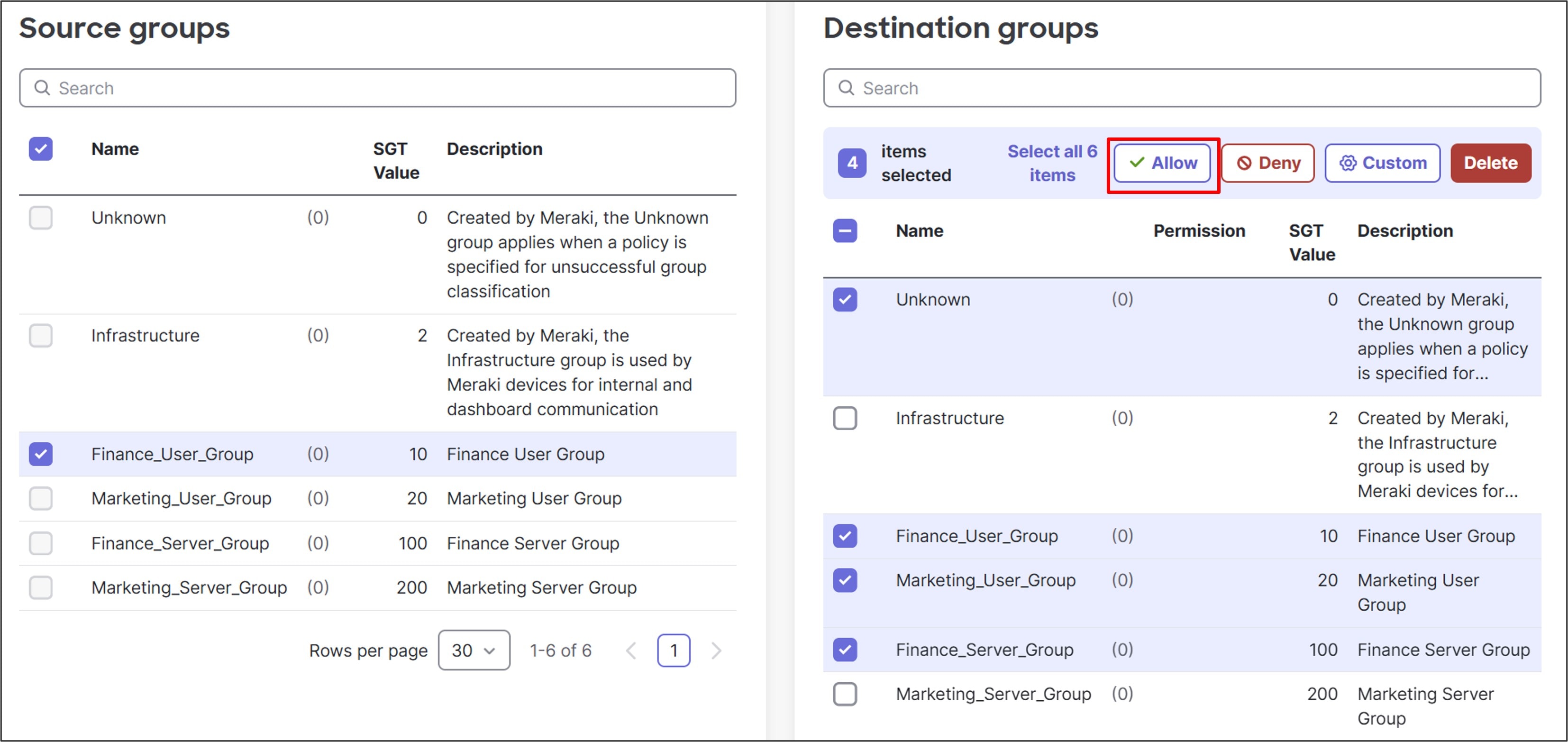Uncheck Unknown in Destination groups

pyautogui.click(x=845, y=300)
